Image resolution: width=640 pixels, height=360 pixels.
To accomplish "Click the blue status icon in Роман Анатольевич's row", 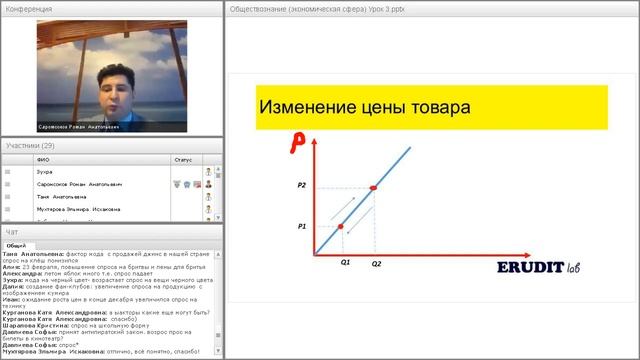I will tap(187, 184).
